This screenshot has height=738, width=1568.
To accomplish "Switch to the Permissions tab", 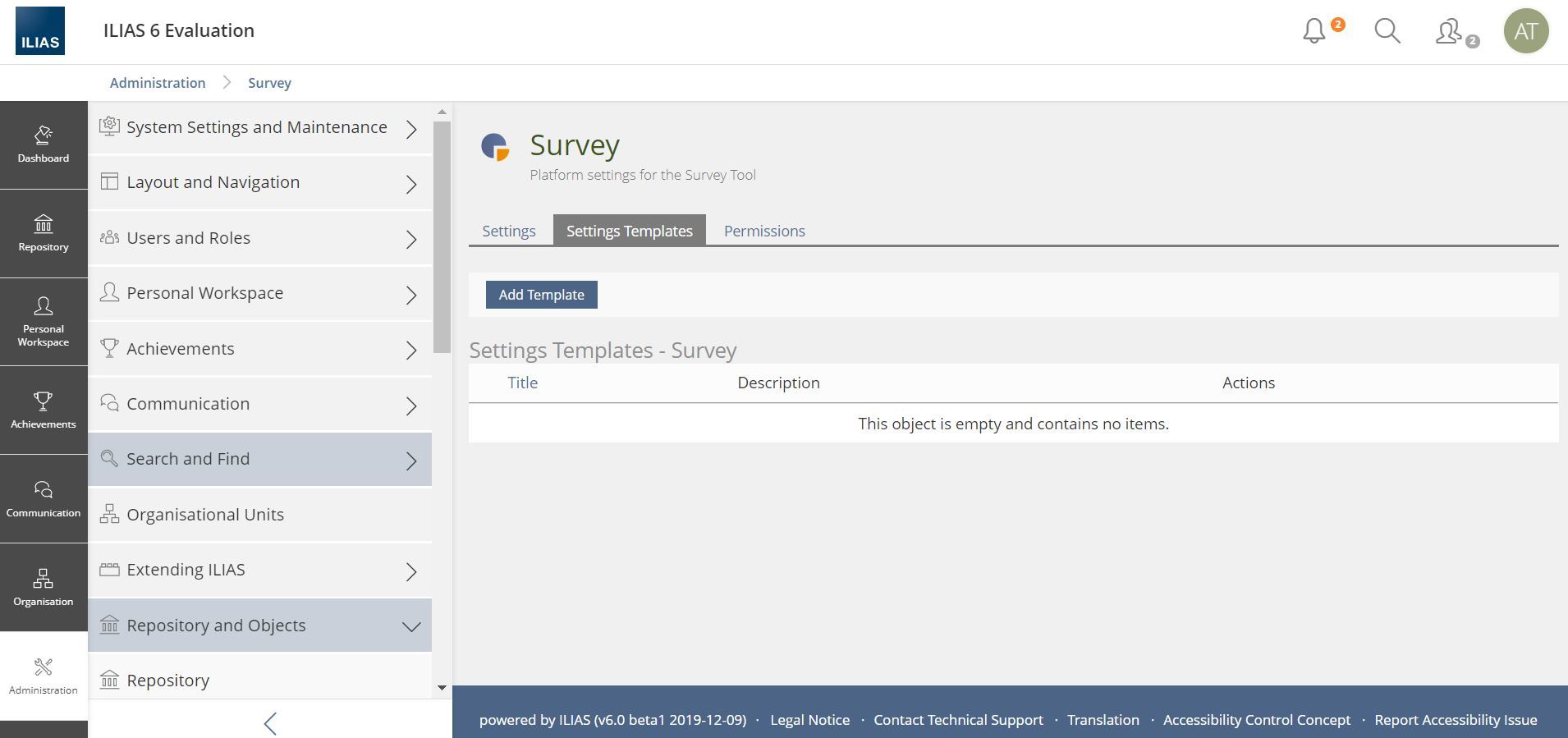I will (764, 231).
